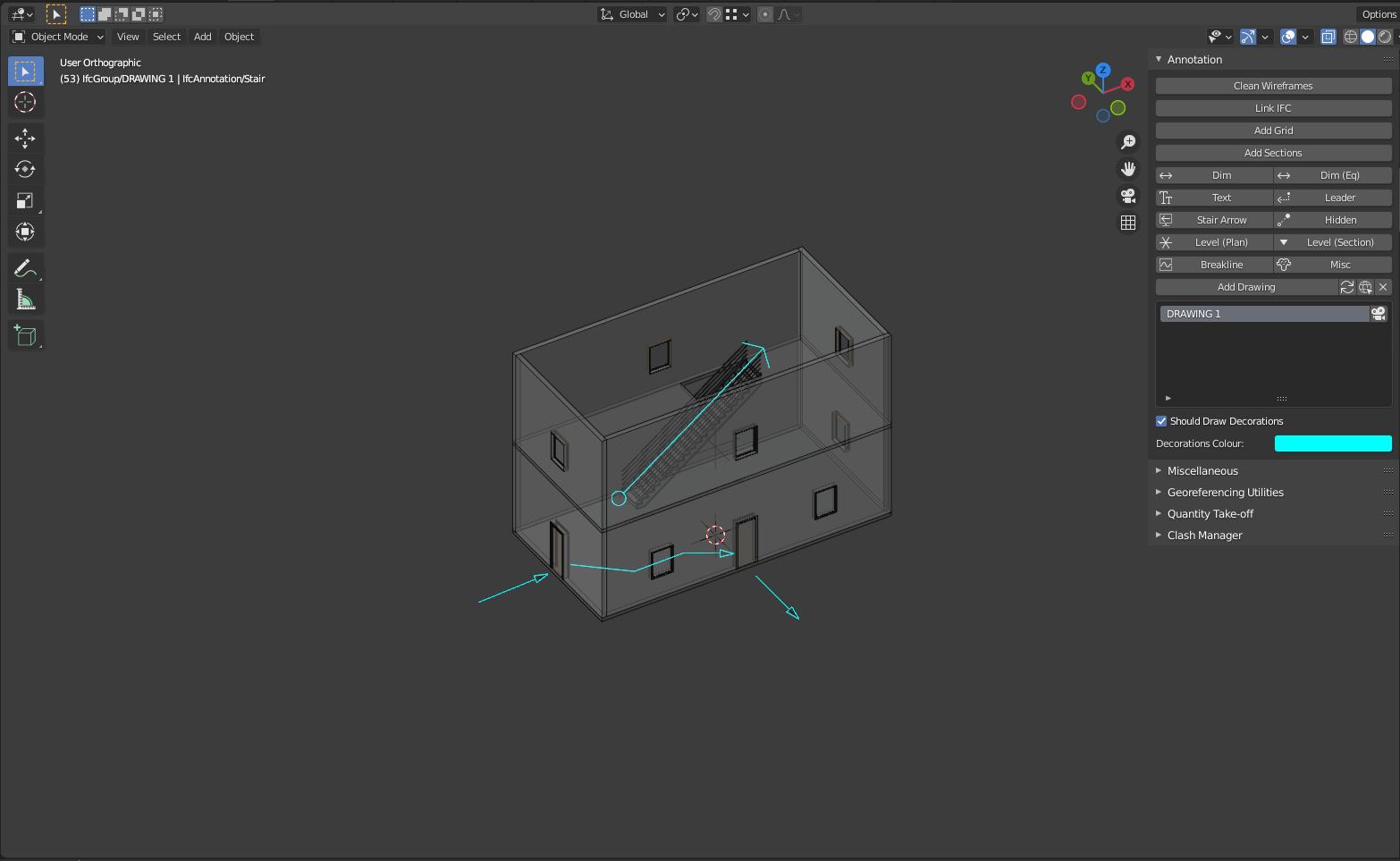
Task: Select the Measure tool
Action: coord(25,299)
